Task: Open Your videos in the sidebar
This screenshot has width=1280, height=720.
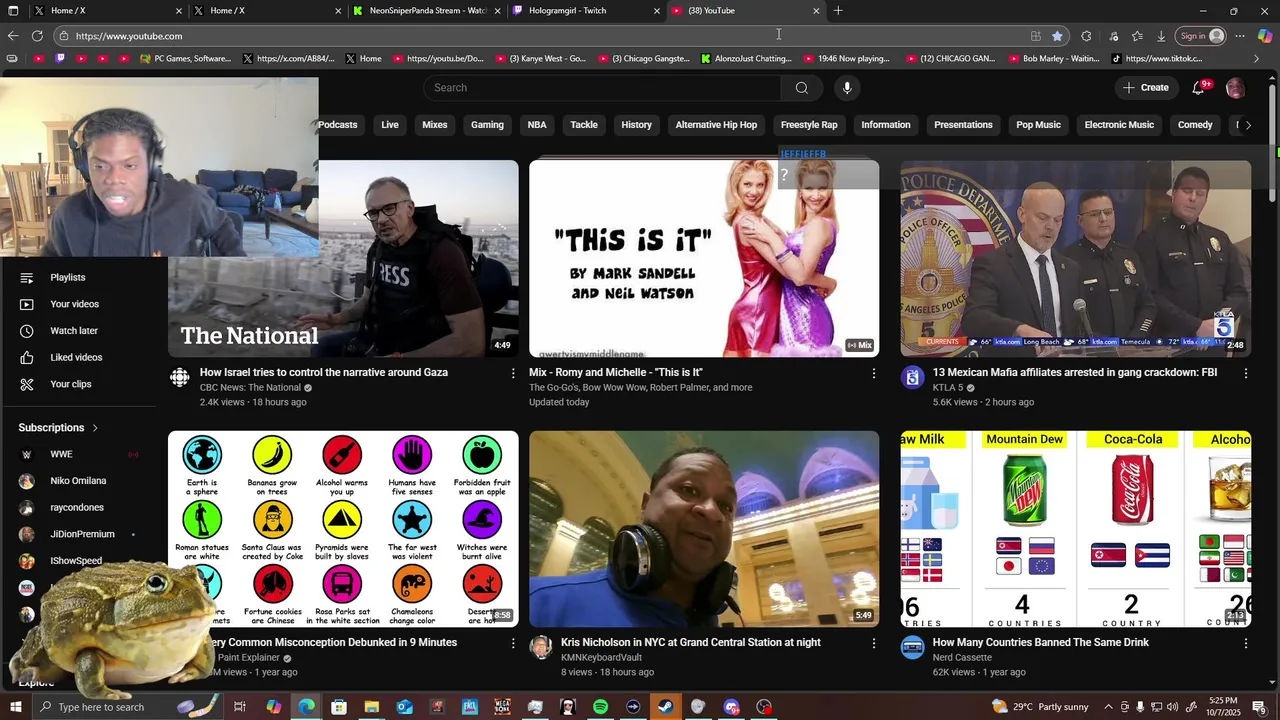Action: tap(74, 304)
